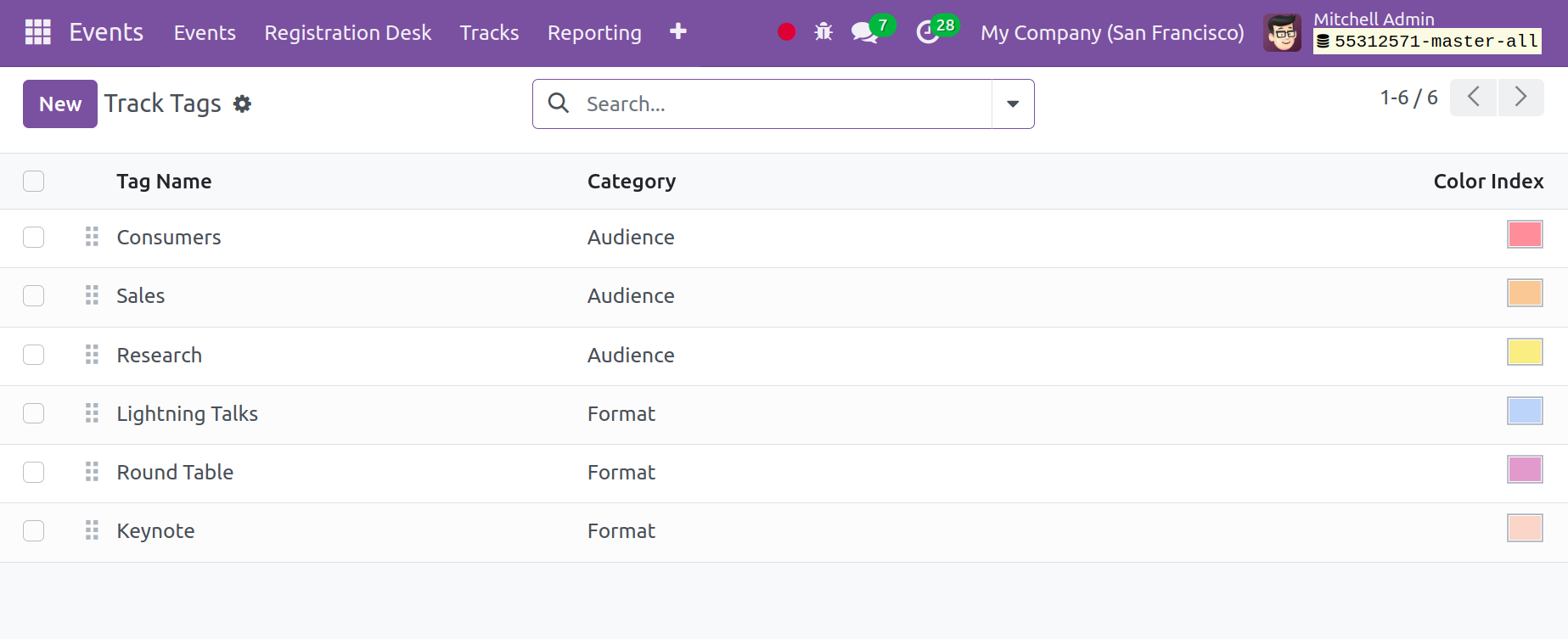The height and width of the screenshot is (639, 1568).
Task: Focus the Search... input field
Action: 785,104
